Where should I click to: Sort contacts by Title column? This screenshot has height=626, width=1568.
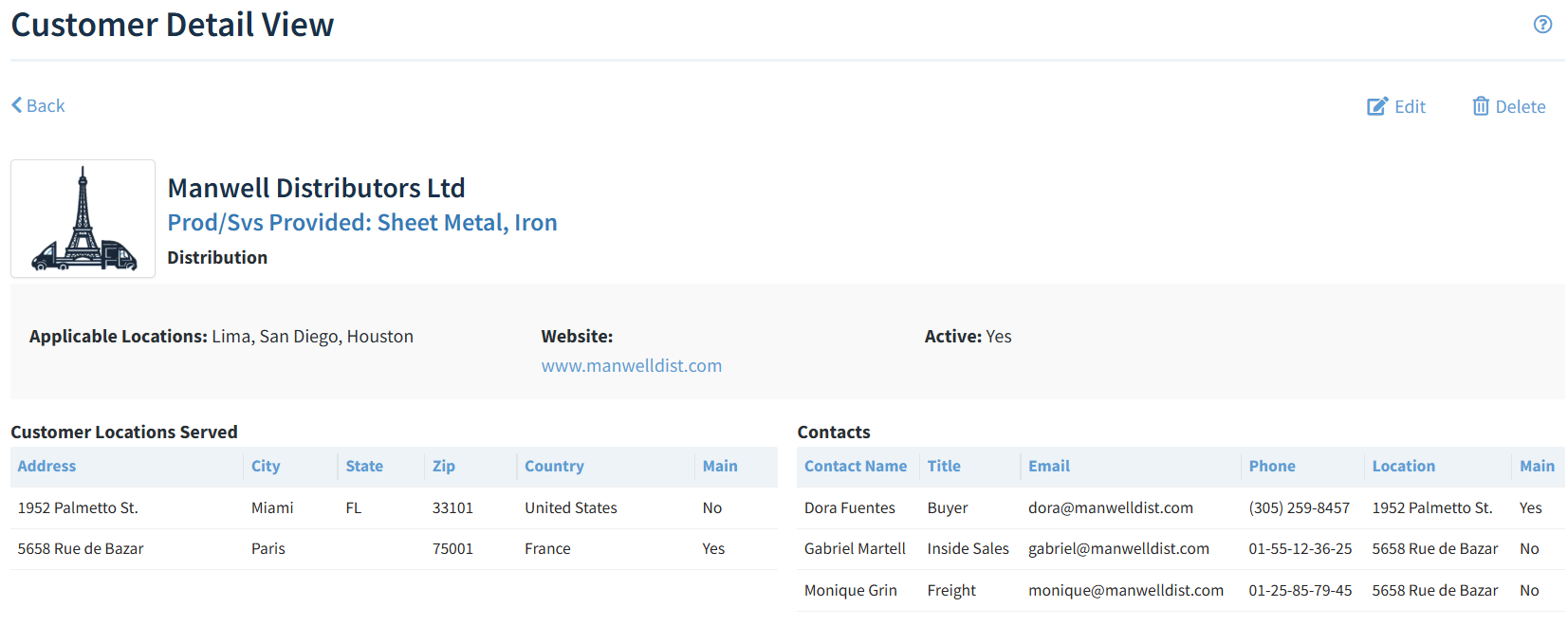[944, 467]
